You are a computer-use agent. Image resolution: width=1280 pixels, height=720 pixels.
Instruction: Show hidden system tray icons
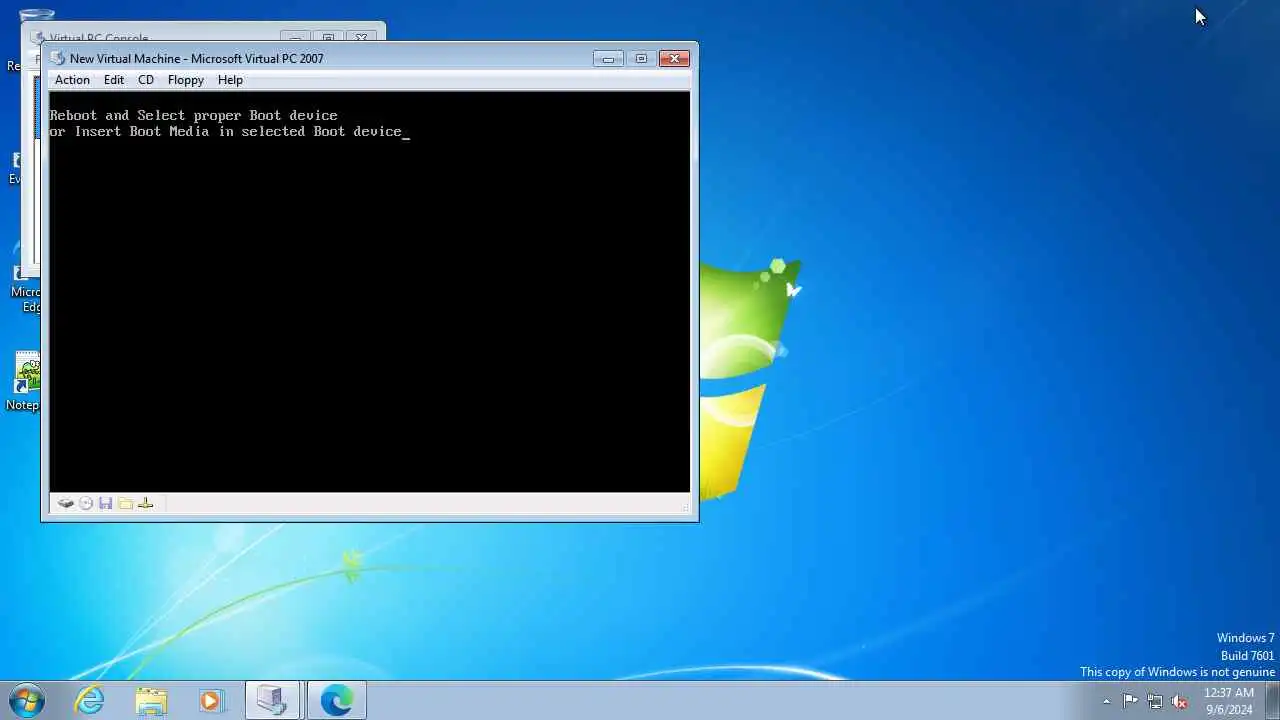tap(1106, 702)
